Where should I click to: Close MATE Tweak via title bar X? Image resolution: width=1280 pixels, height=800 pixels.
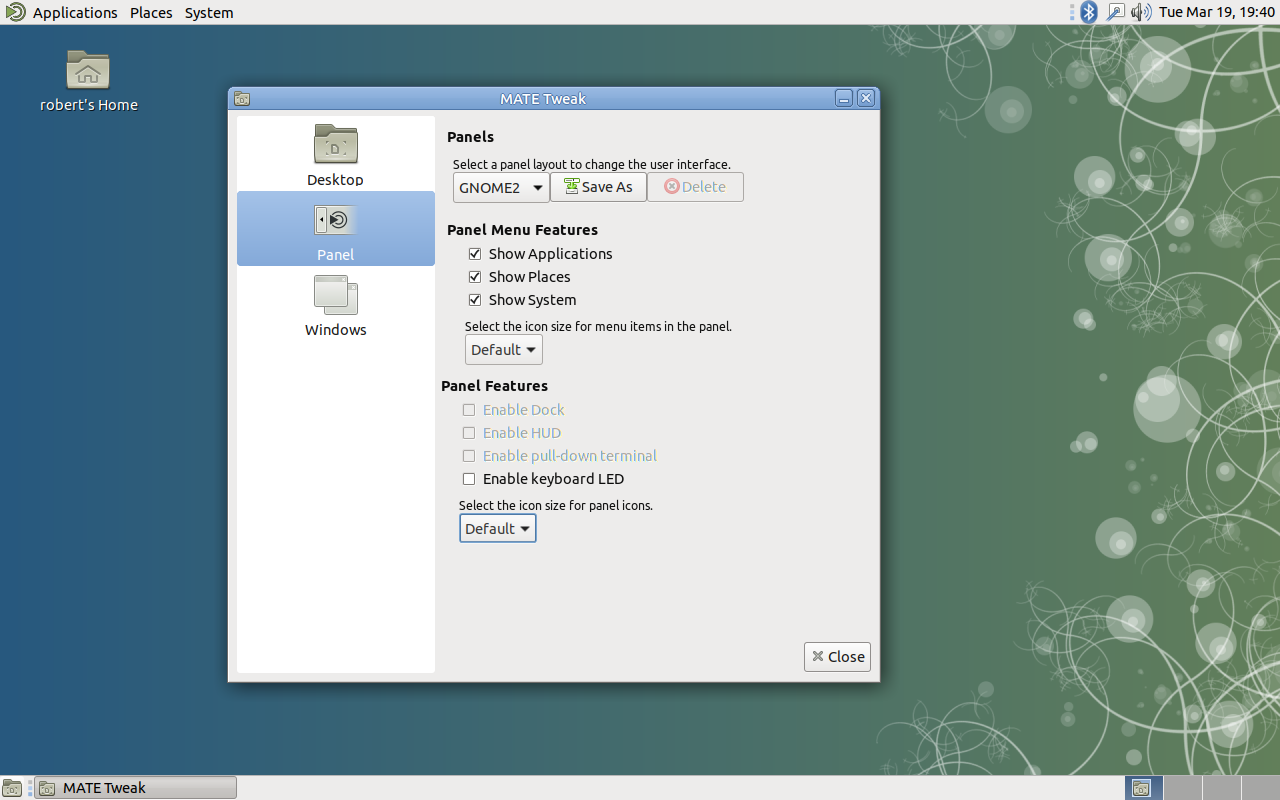point(866,98)
